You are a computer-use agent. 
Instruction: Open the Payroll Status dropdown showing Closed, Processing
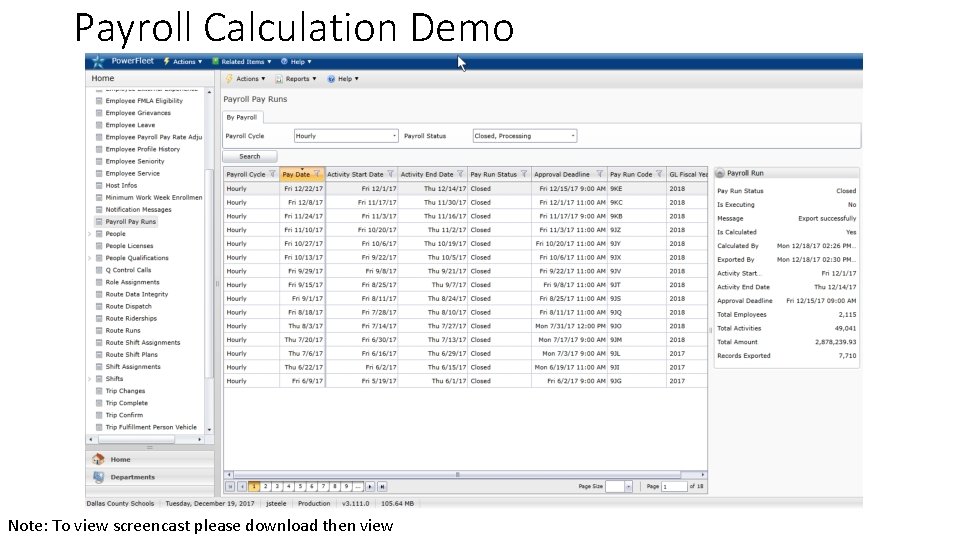coord(525,136)
